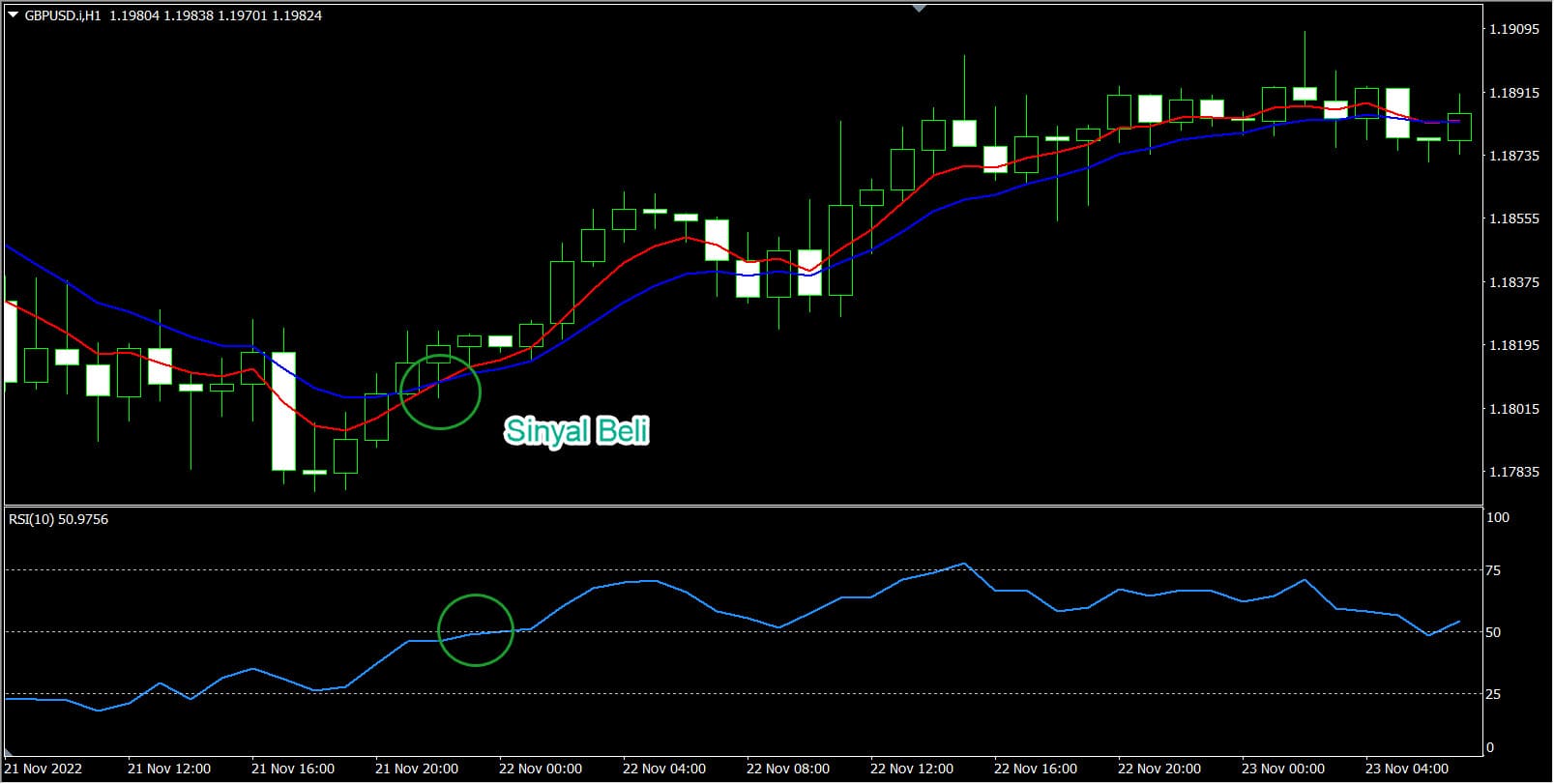Click the separator between price chart and RSI panel
This screenshot has width=1554, height=784.
[743, 506]
